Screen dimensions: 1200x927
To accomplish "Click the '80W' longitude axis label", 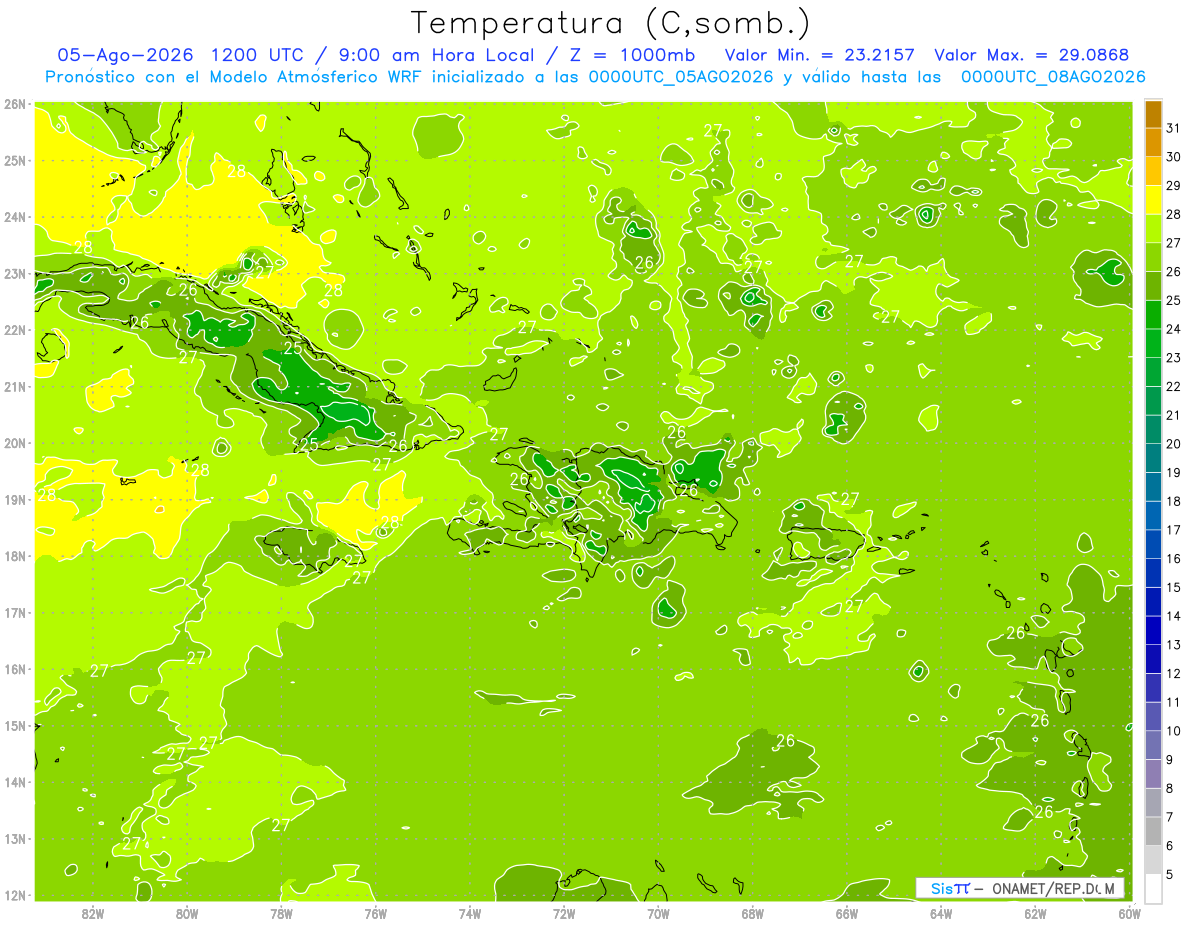I will (187, 913).
